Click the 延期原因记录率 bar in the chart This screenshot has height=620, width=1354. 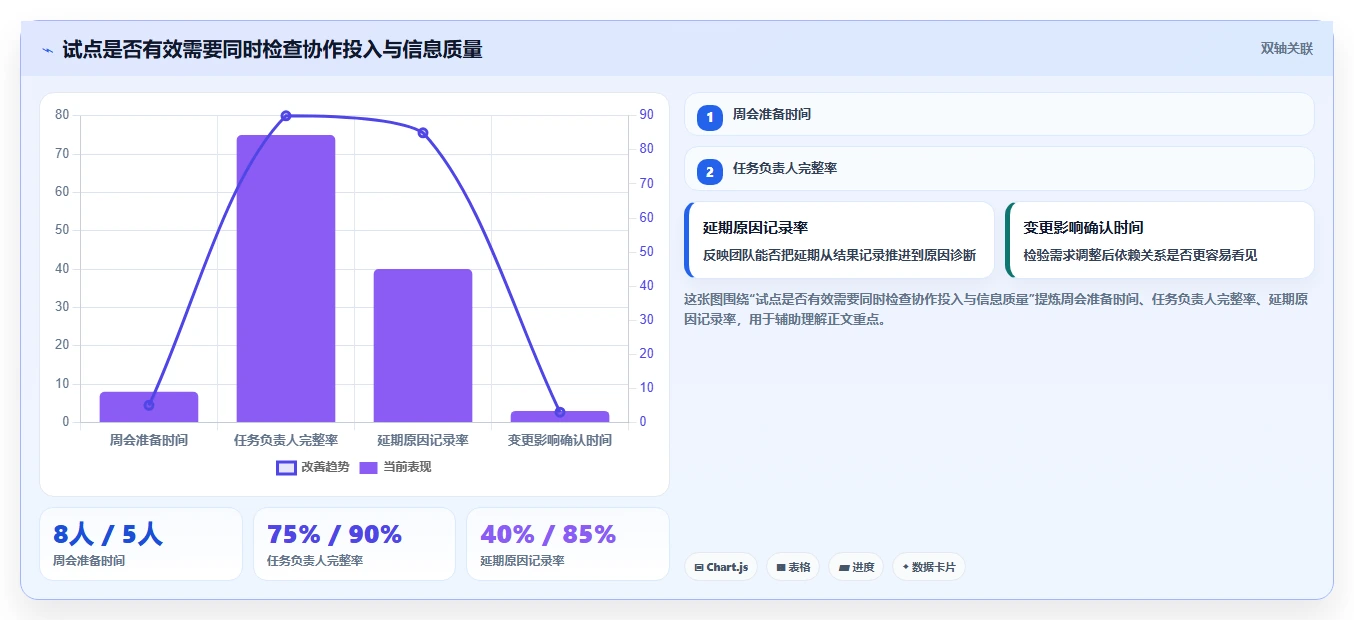tap(423, 345)
